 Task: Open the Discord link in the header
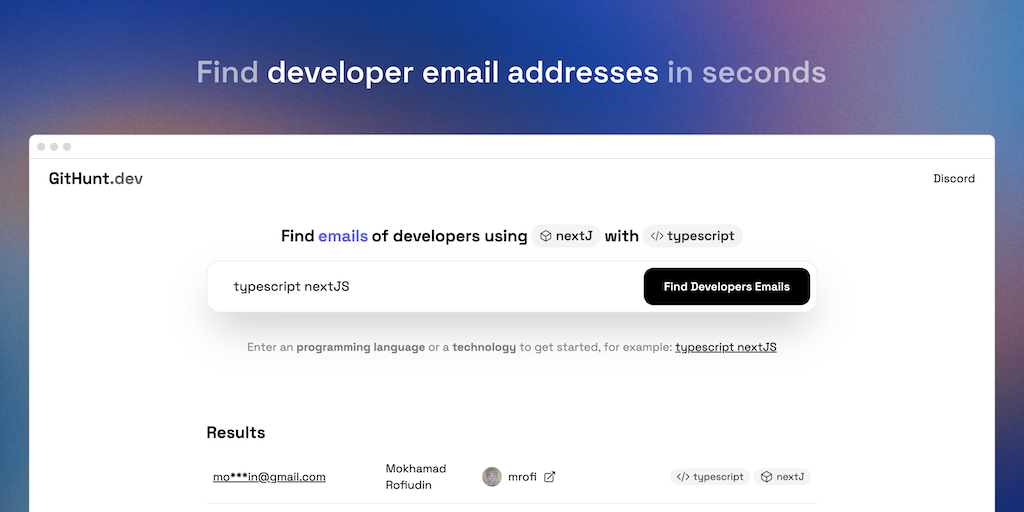tap(954, 179)
